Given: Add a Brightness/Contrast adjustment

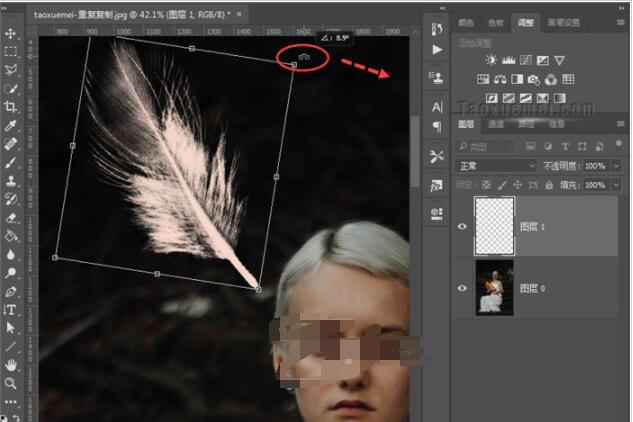Looking at the screenshot, I should [491, 61].
